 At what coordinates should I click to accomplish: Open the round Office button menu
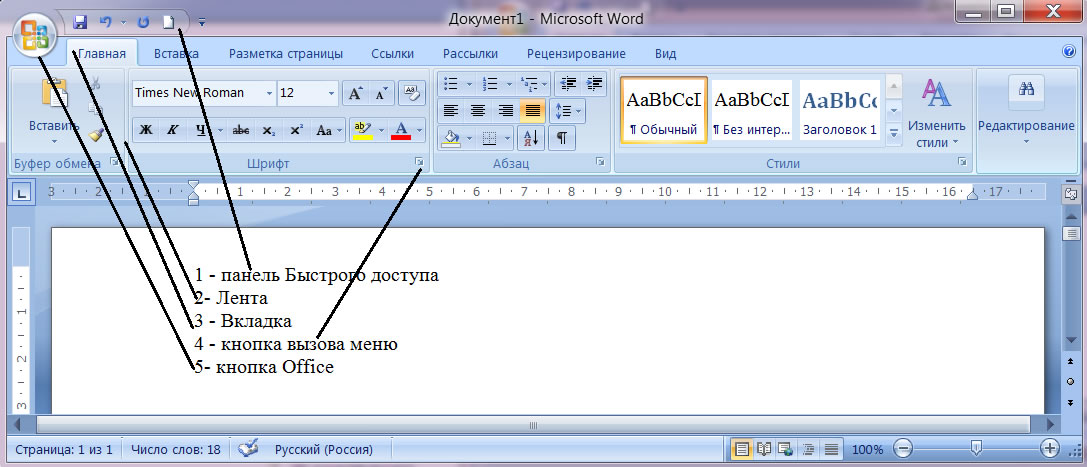[34, 34]
